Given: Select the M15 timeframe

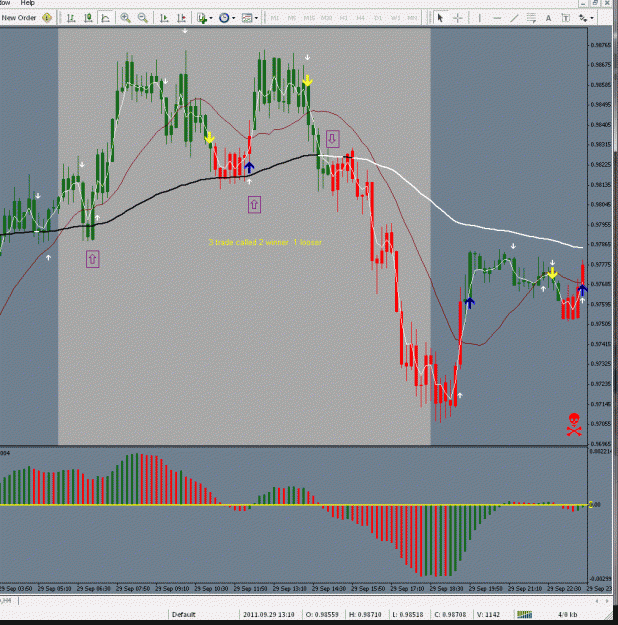Looking at the screenshot, I should pos(309,18).
